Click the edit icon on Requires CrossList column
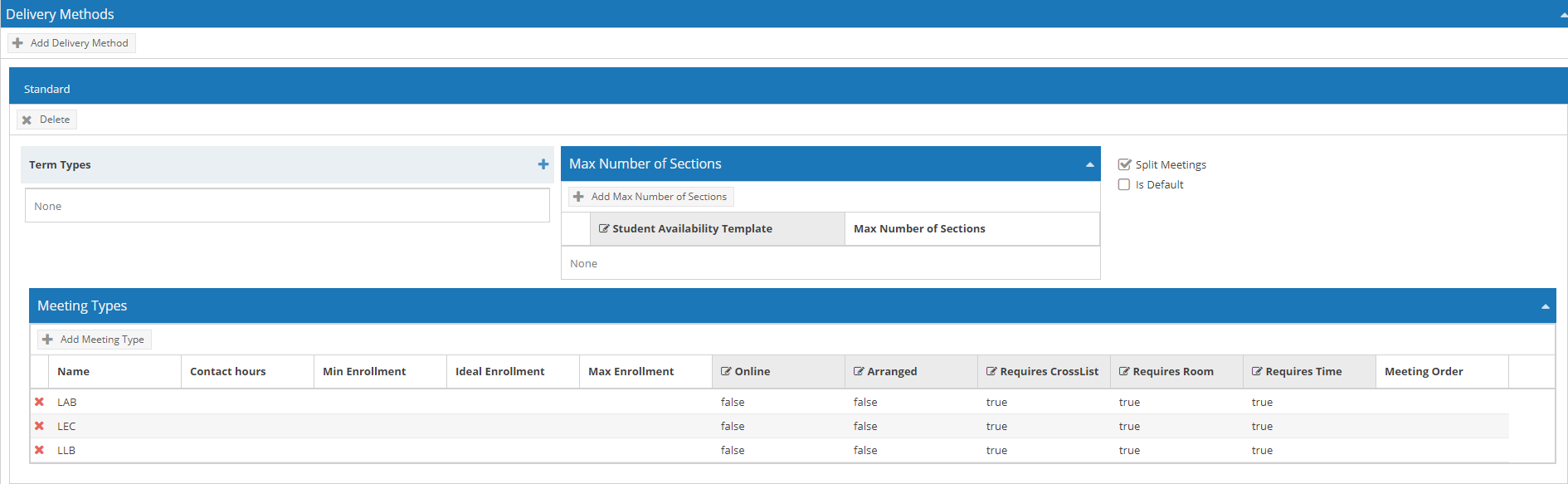 (x=991, y=371)
